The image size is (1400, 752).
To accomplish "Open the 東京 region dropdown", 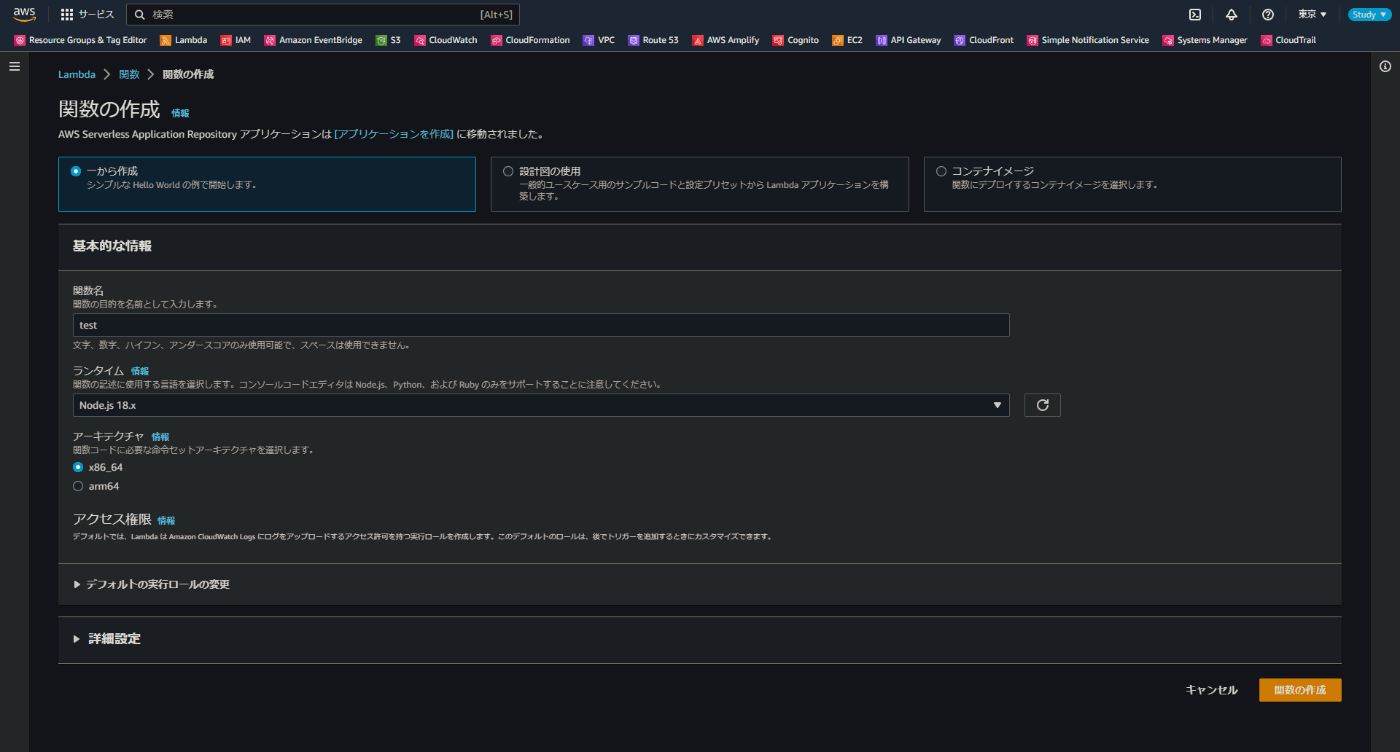I will pos(1312,15).
